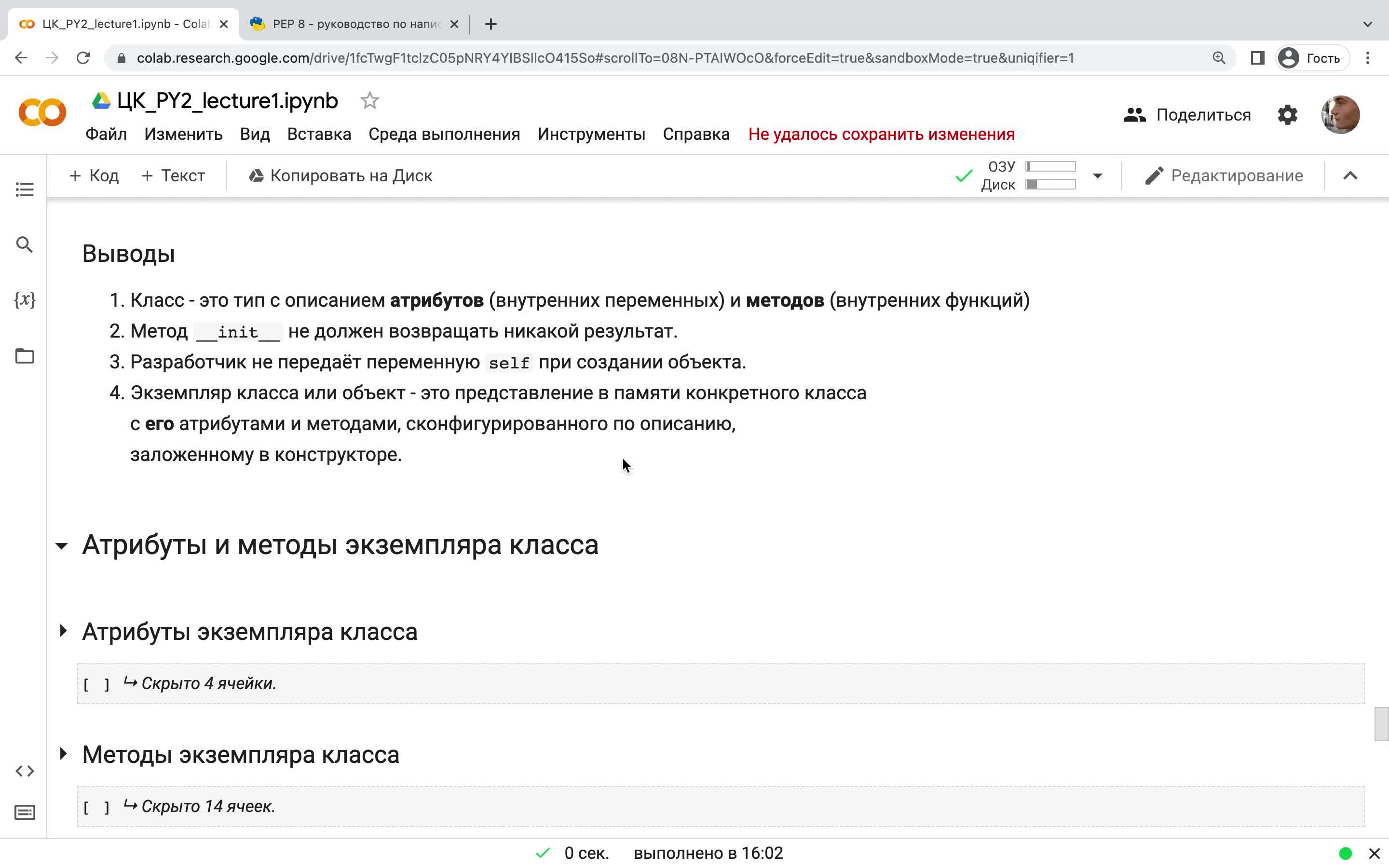Click the notebook title ЦК_PY2_lecture1.ipynb
This screenshot has height=868, width=1389.
[227, 101]
